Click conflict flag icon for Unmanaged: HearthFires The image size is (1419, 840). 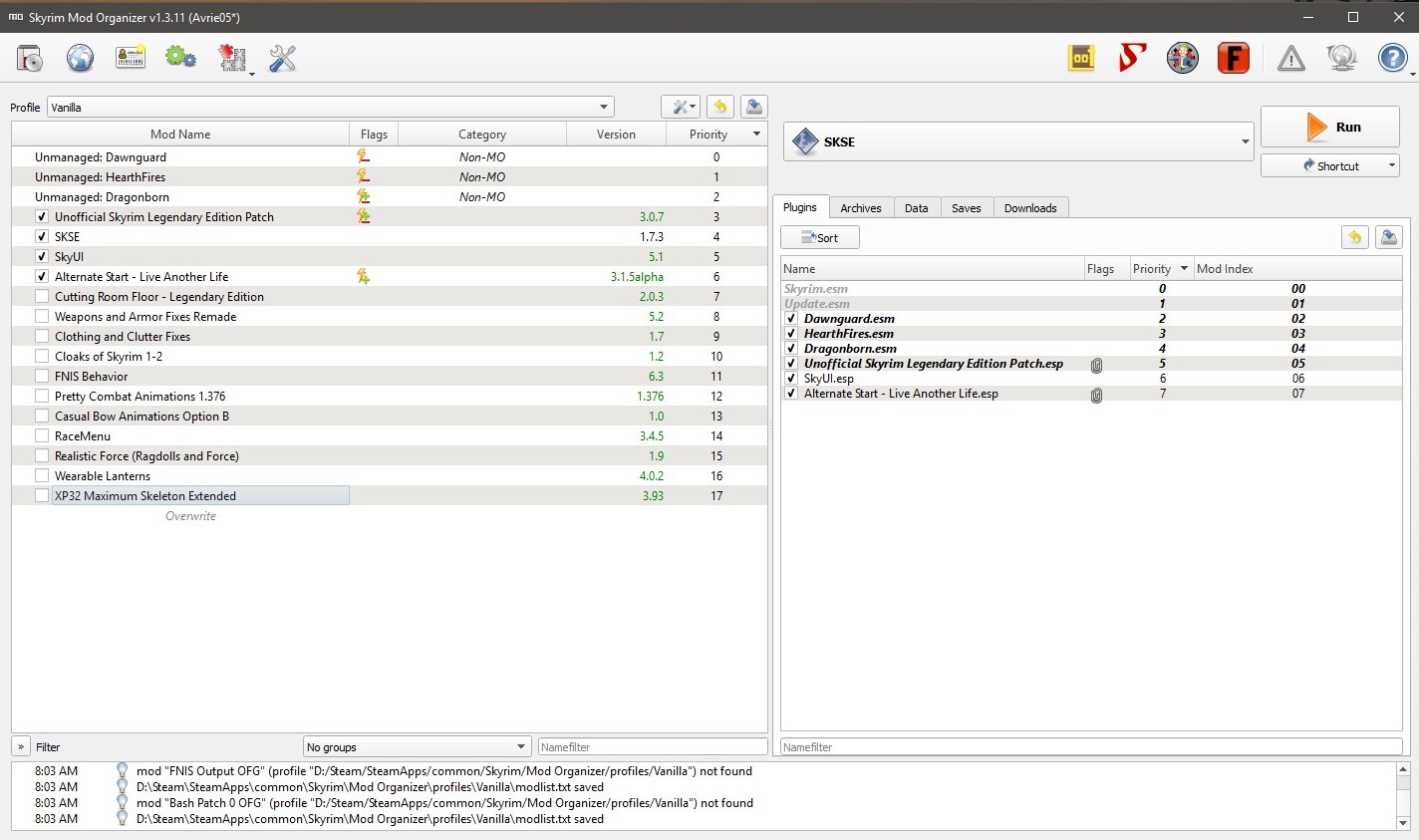pos(364,176)
